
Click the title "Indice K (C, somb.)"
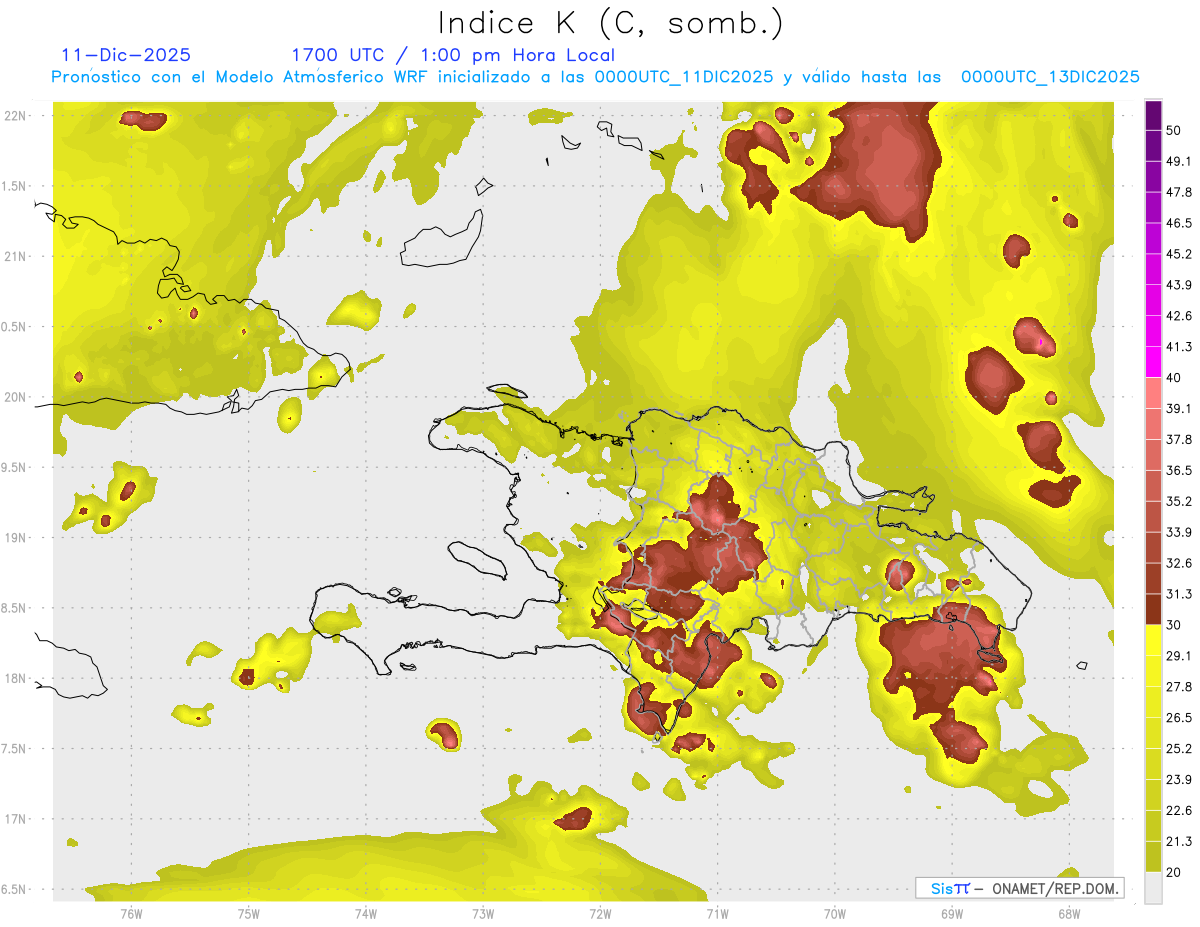611,23
